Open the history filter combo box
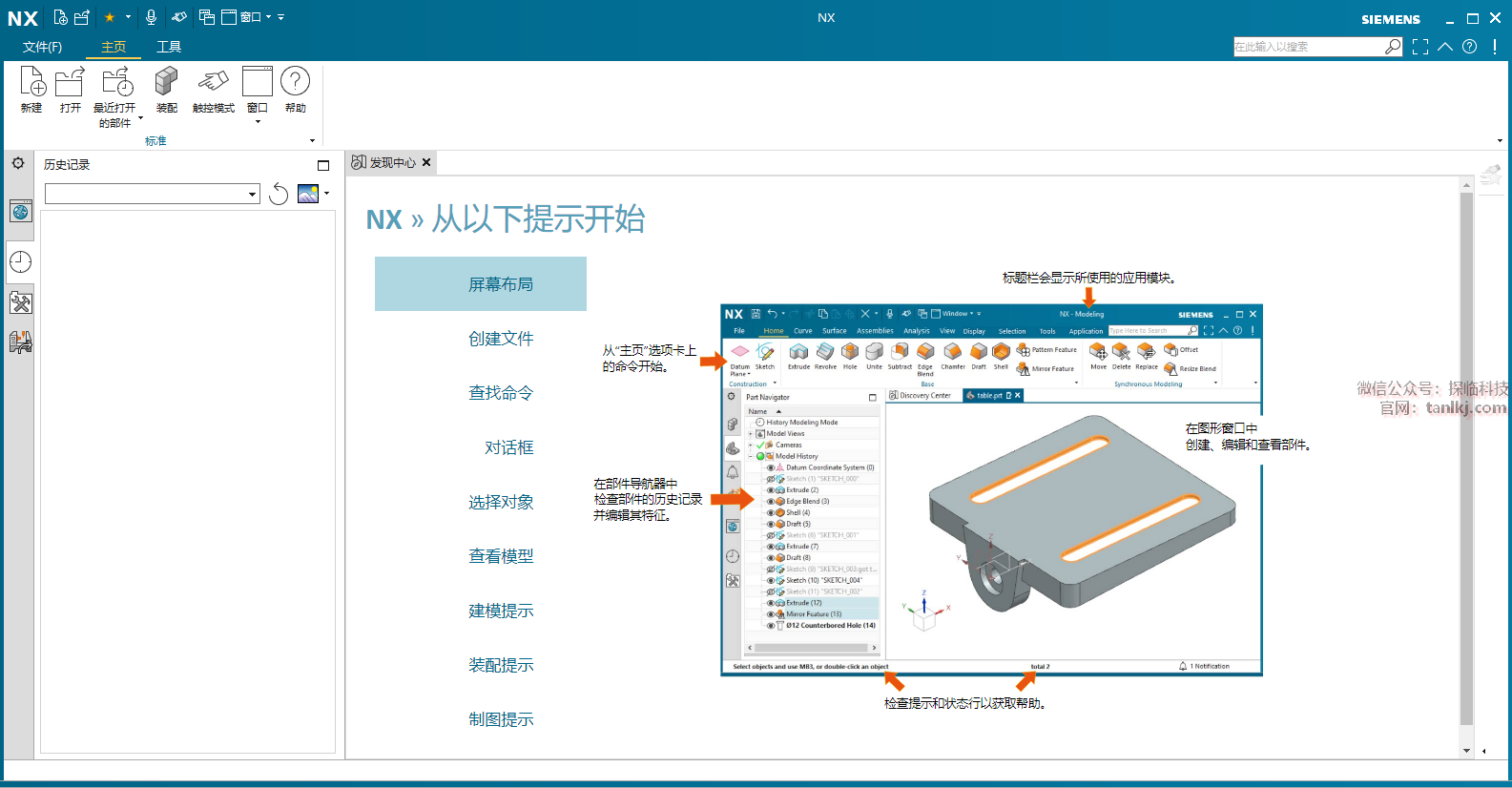1512x788 pixels. tap(153, 195)
